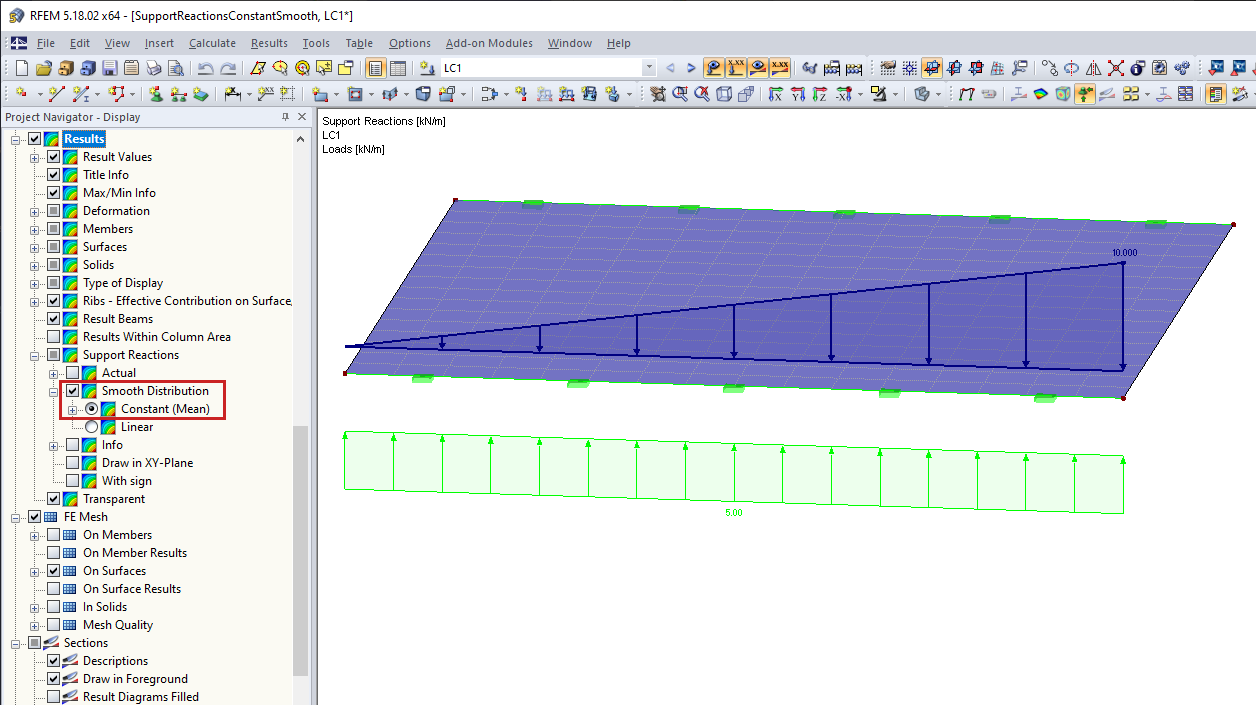This screenshot has height=705, width=1256.
Task: Activate the Print icon
Action: (x=153, y=68)
